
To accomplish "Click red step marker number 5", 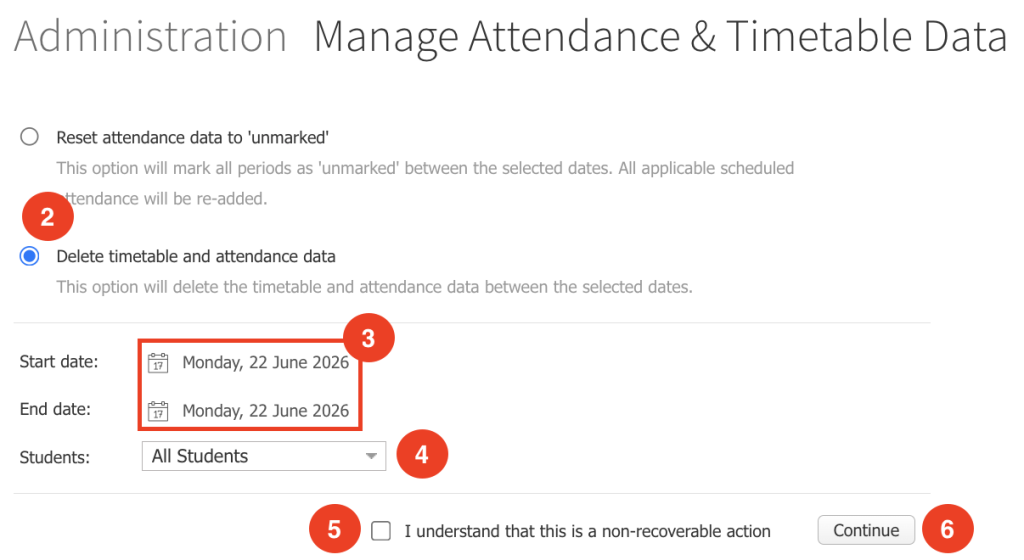I will (x=334, y=529).
